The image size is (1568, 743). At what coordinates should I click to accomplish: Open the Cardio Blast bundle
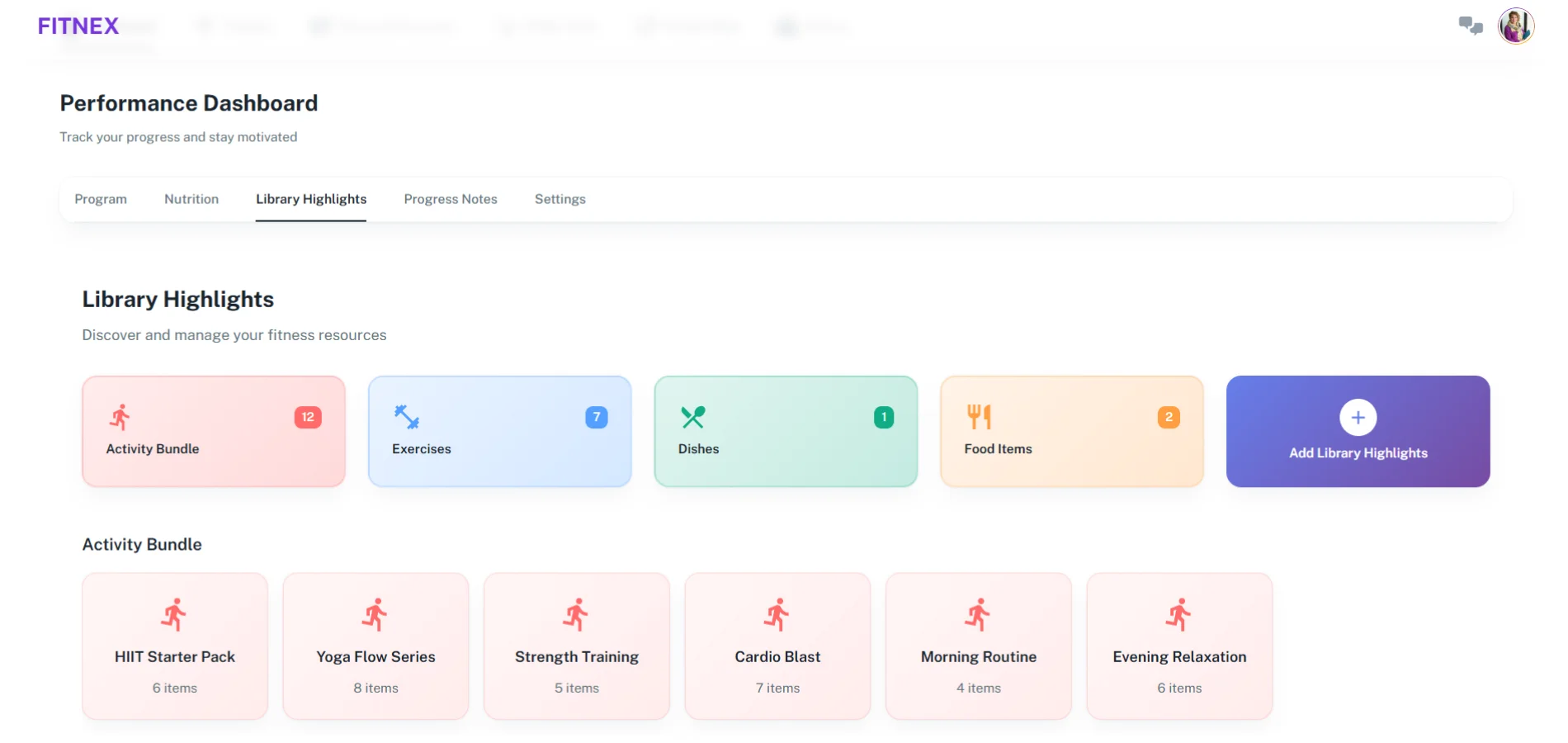777,646
